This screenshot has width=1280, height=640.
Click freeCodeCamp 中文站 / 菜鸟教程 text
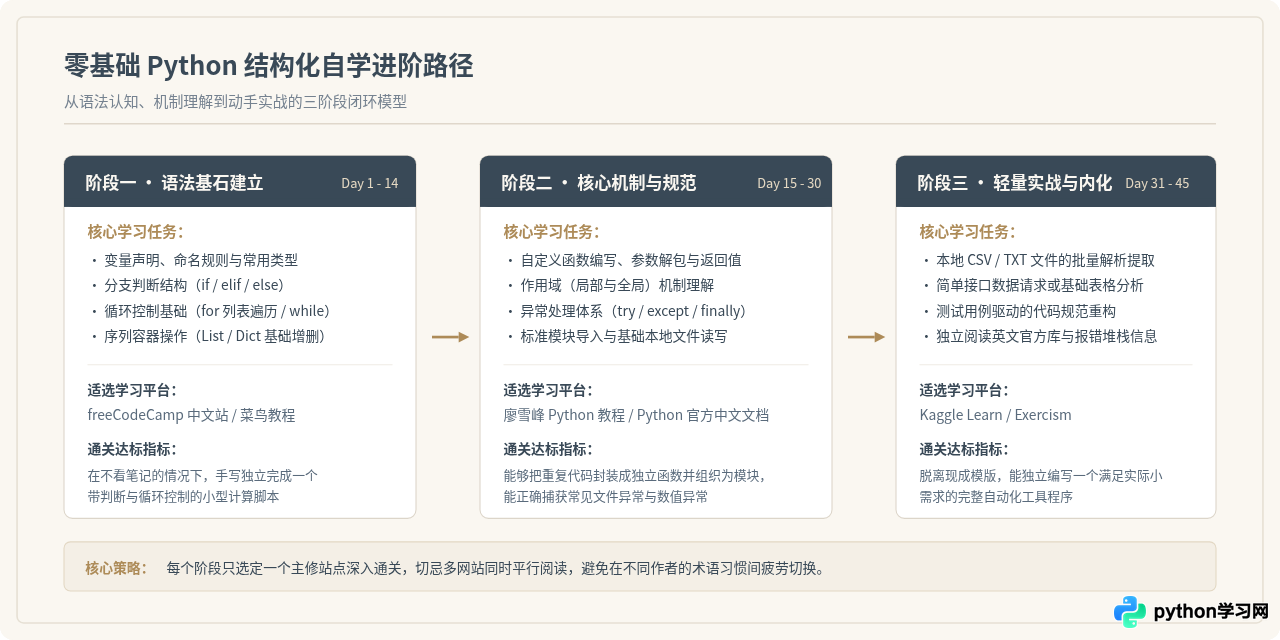[x=191, y=414]
